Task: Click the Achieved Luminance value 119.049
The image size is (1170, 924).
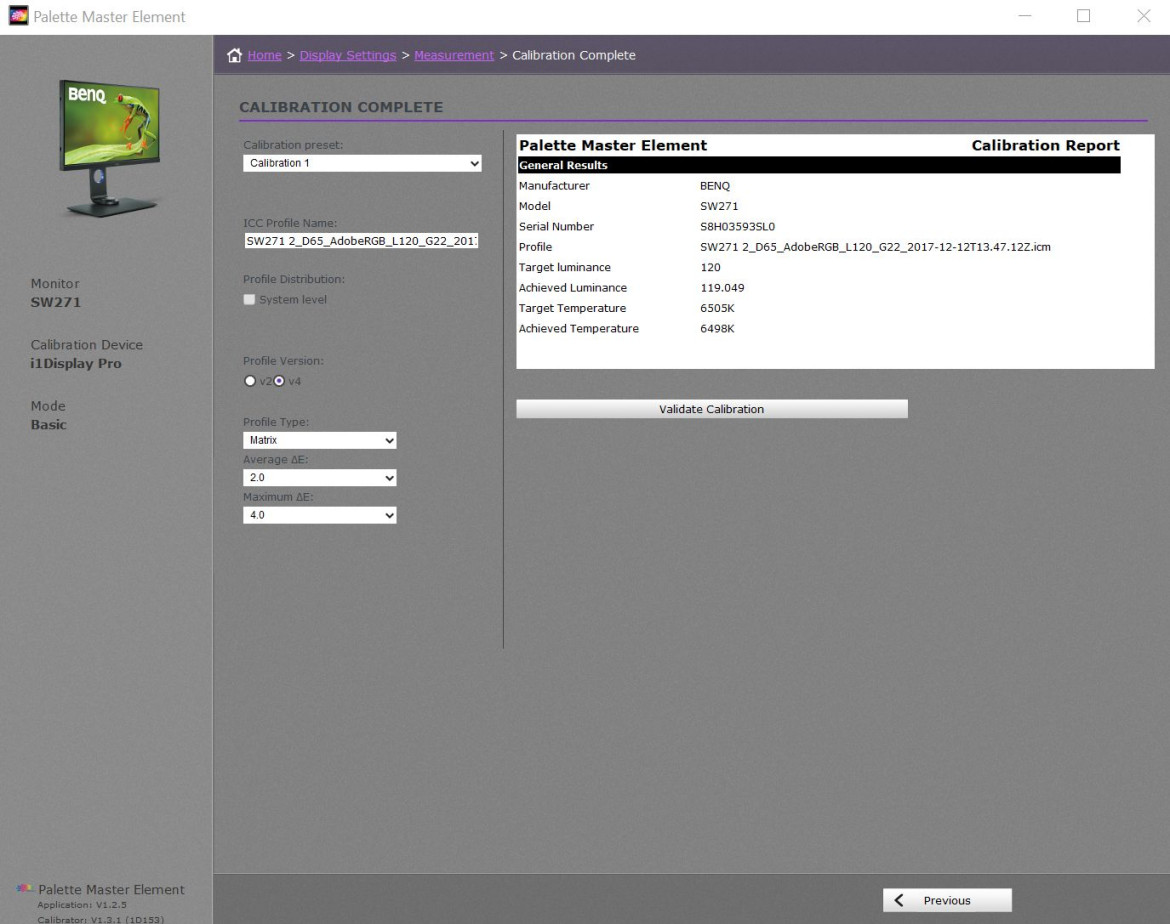Action: pos(722,287)
